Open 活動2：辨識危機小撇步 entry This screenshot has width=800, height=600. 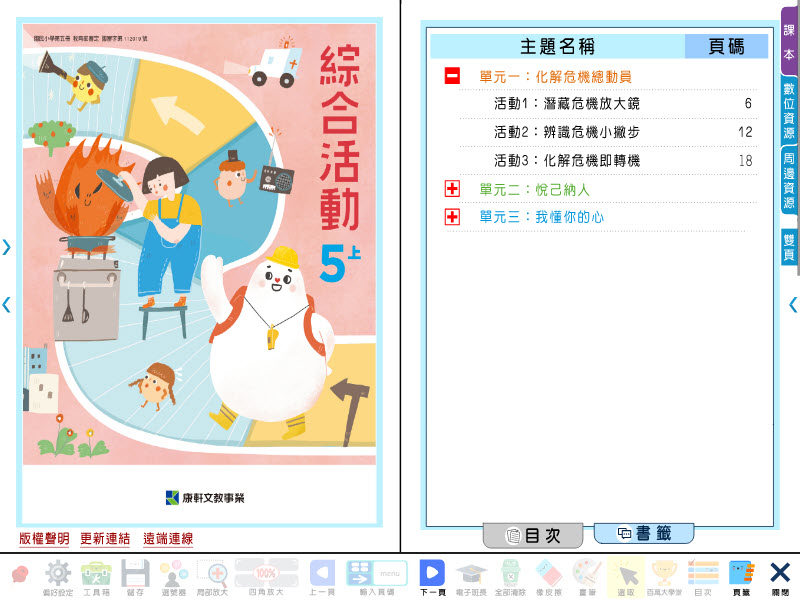(x=567, y=132)
